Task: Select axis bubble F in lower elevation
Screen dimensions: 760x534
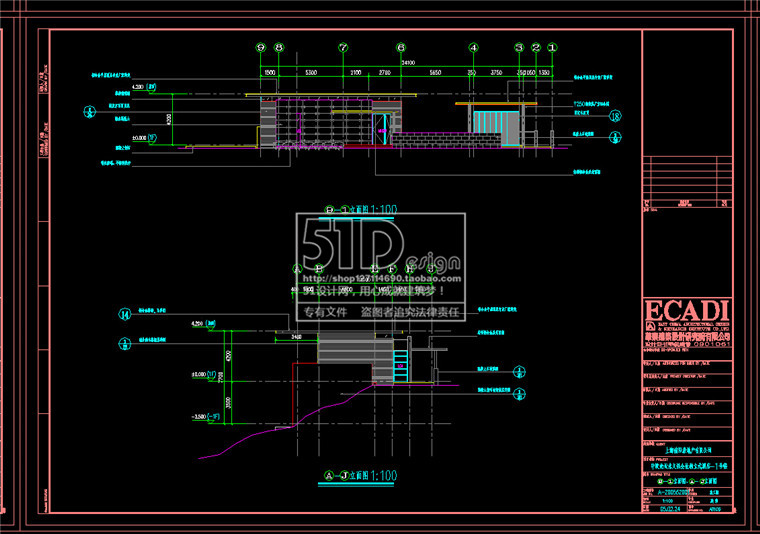Action: pos(392,269)
